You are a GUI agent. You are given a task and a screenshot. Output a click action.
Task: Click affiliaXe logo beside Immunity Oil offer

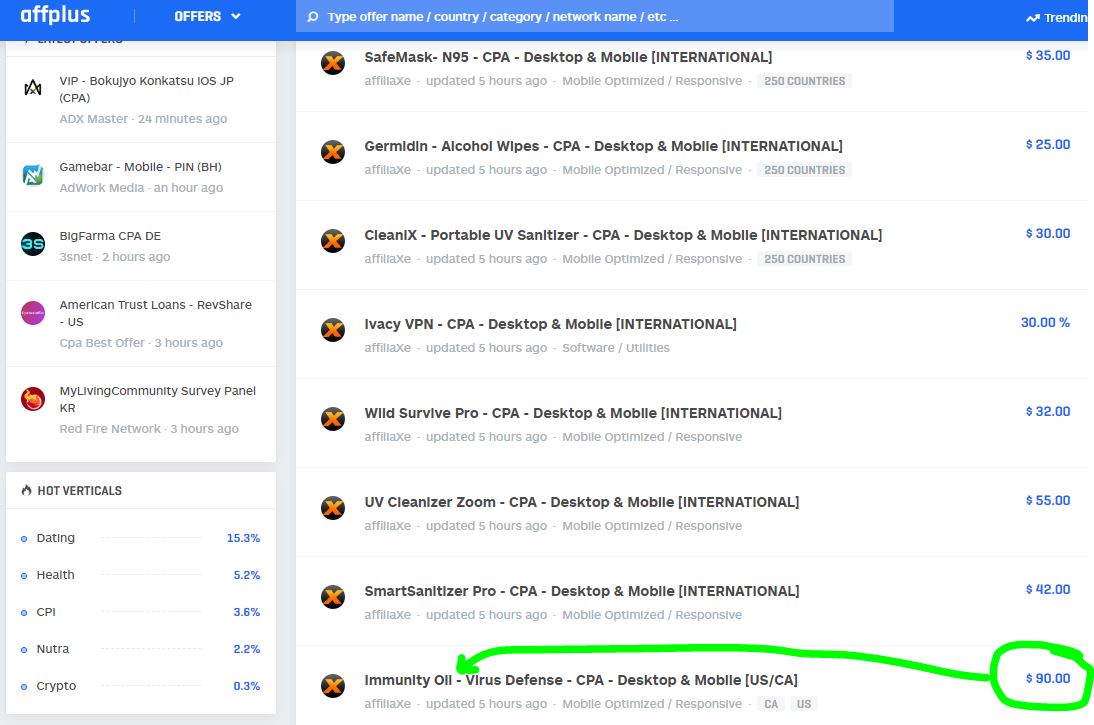pyautogui.click(x=333, y=685)
